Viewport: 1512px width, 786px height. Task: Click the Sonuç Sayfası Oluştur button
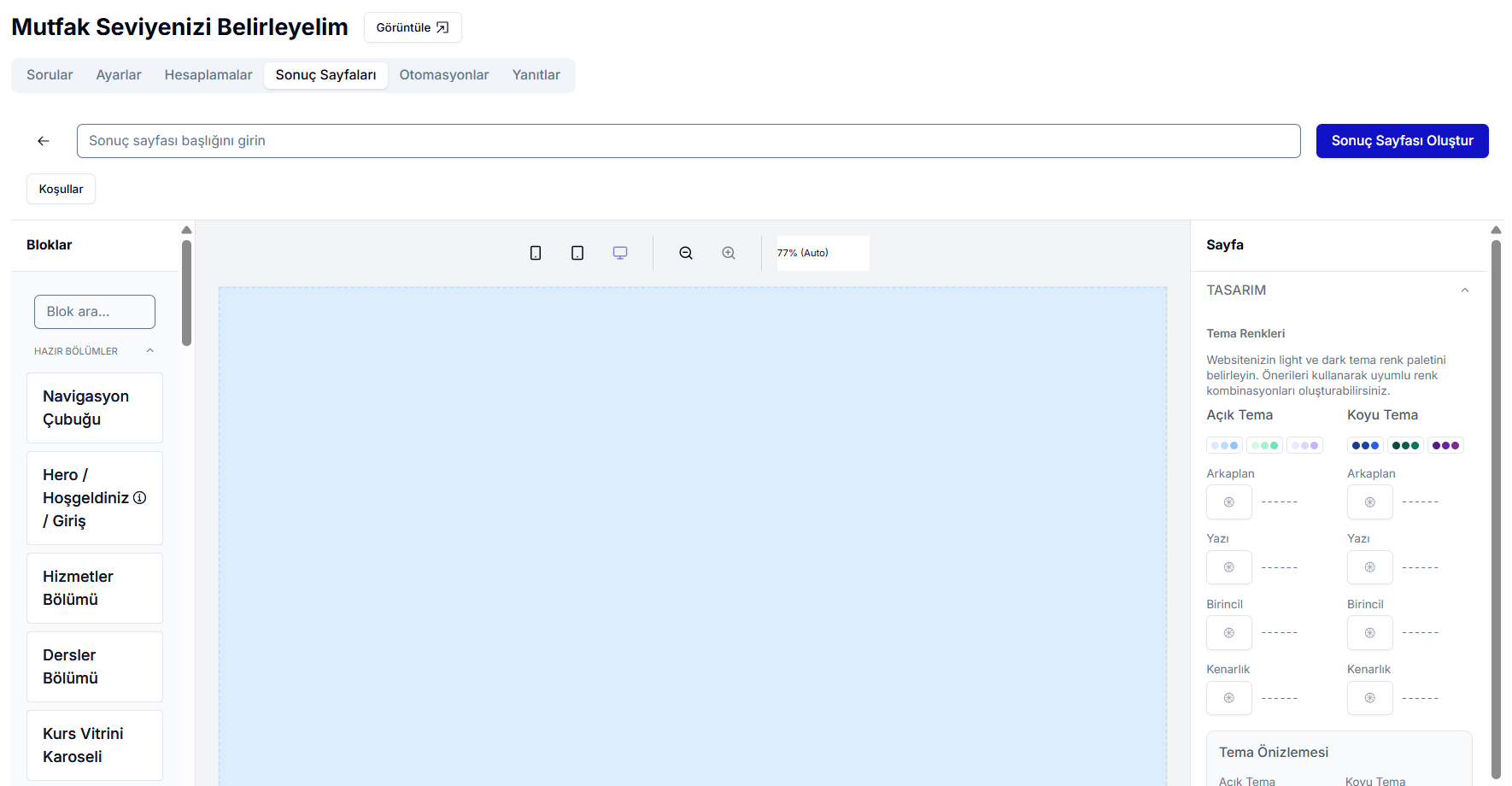(x=1402, y=141)
